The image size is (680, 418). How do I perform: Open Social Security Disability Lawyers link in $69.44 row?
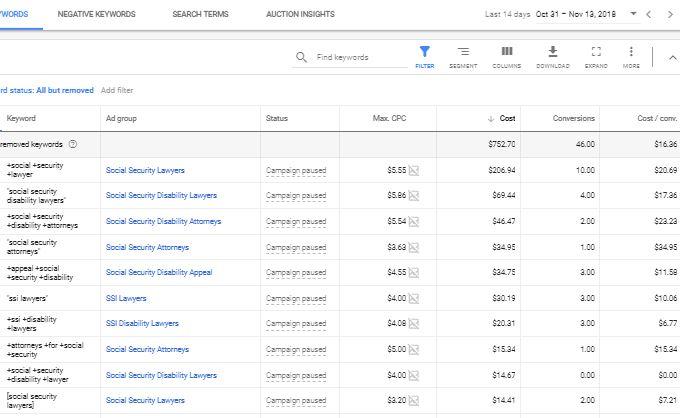[161, 196]
